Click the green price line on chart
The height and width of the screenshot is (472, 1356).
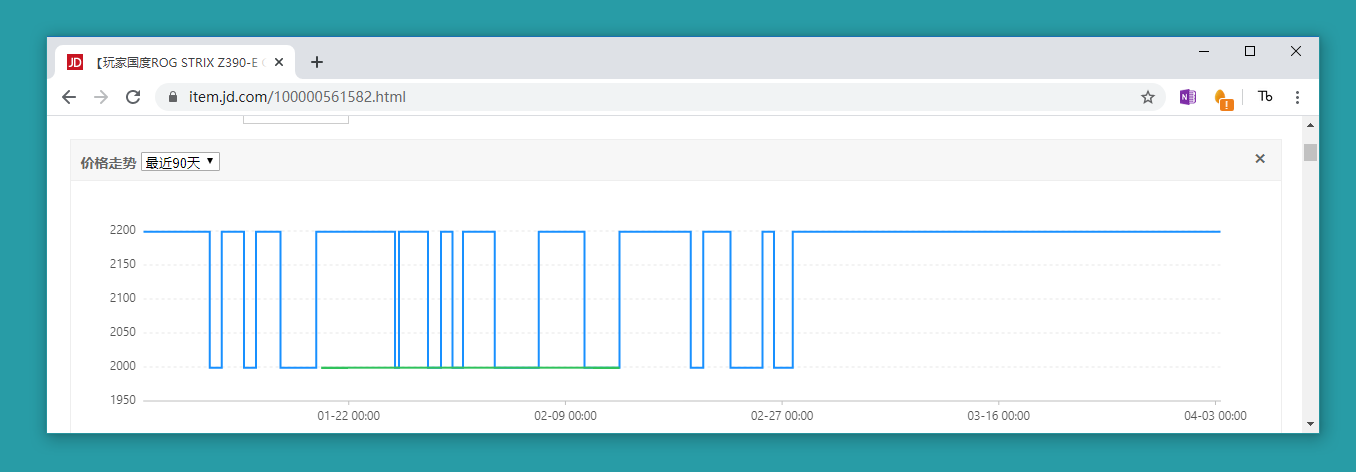tap(470, 367)
